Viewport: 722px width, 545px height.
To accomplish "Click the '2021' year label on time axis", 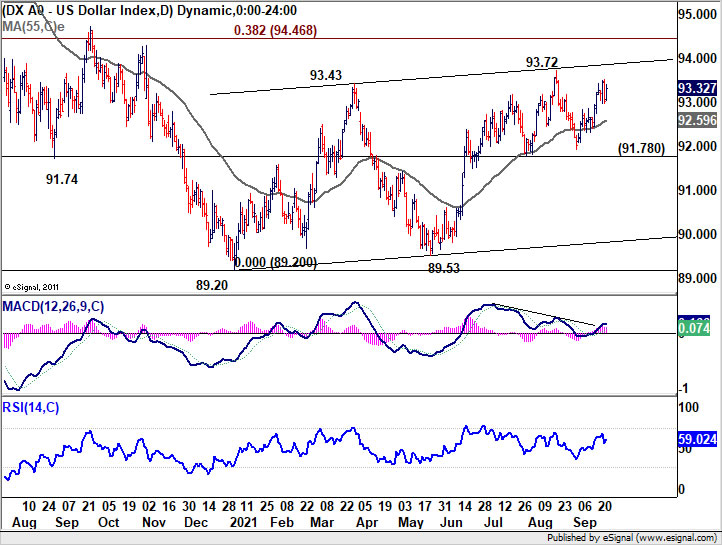I will pos(244,523).
